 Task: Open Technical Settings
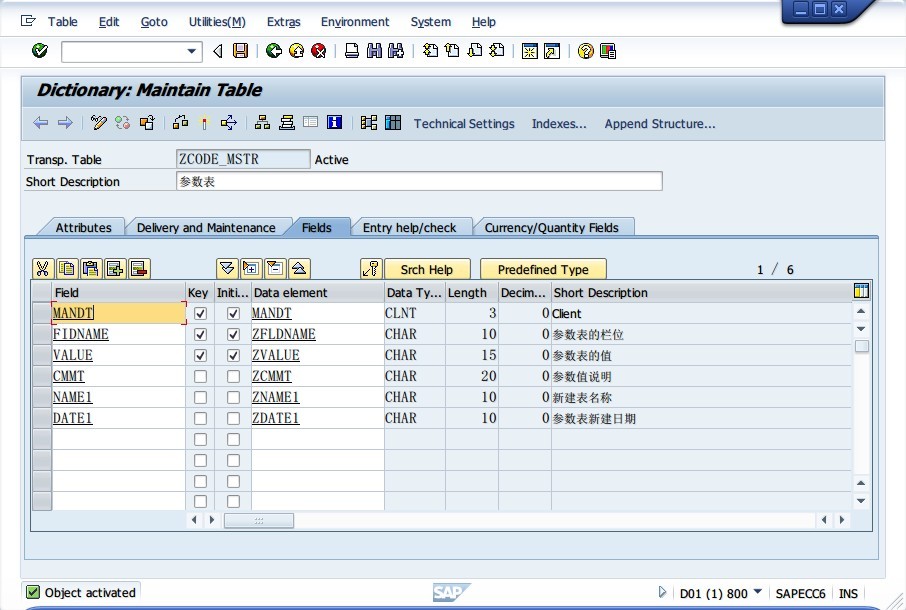pyautogui.click(x=464, y=124)
